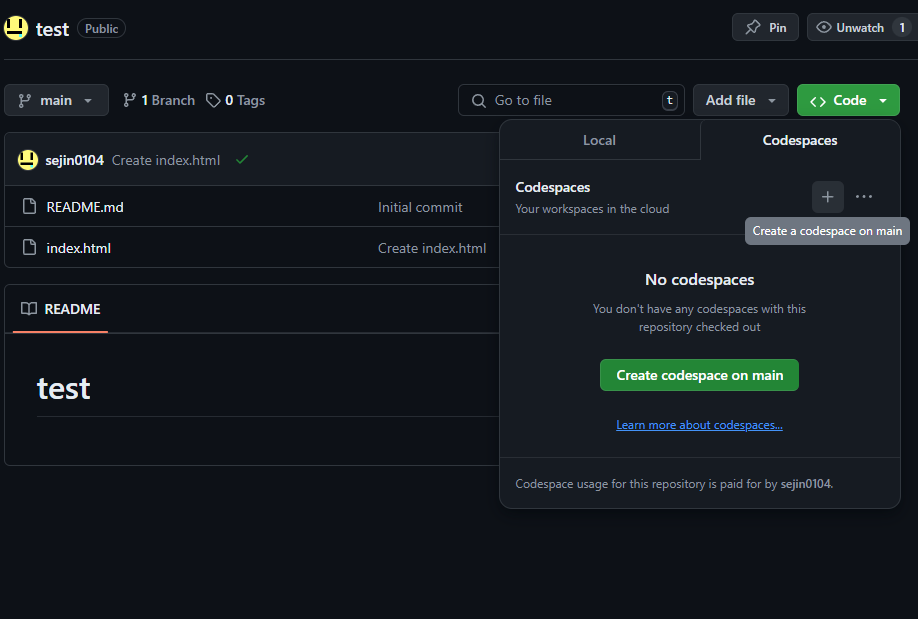The height and width of the screenshot is (619, 918).
Task: Click the file icon beside README.md
Action: [x=29, y=206]
